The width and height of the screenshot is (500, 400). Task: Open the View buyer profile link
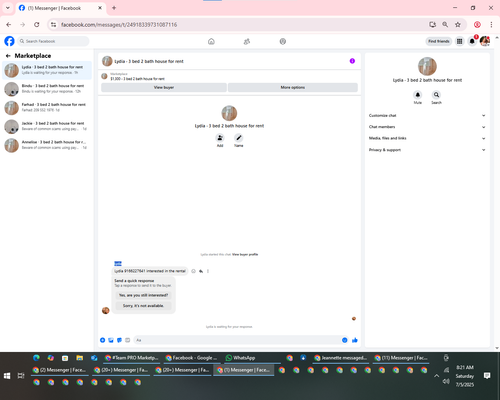pyautogui.click(x=245, y=254)
